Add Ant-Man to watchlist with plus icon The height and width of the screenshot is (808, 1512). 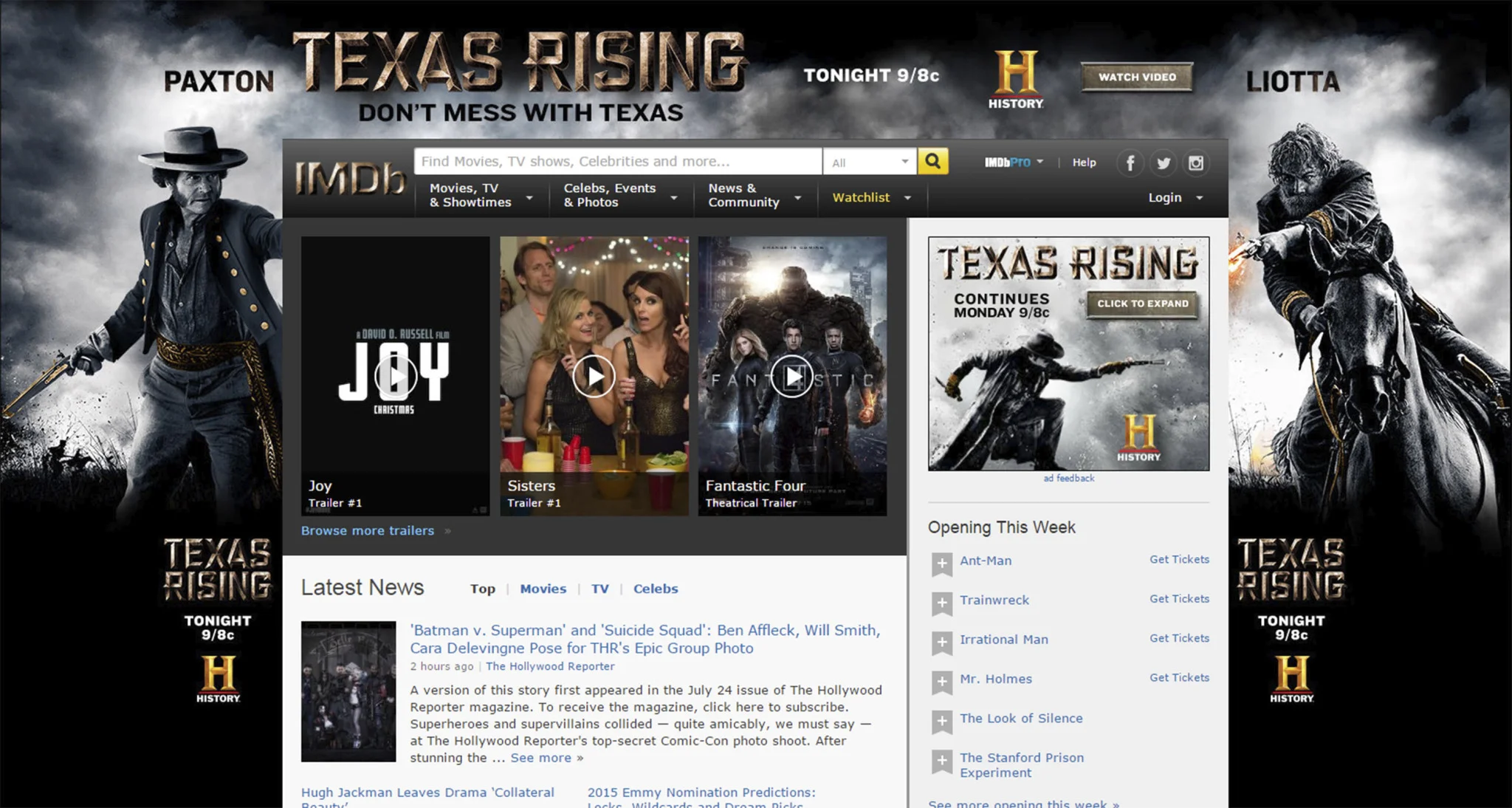coord(941,564)
